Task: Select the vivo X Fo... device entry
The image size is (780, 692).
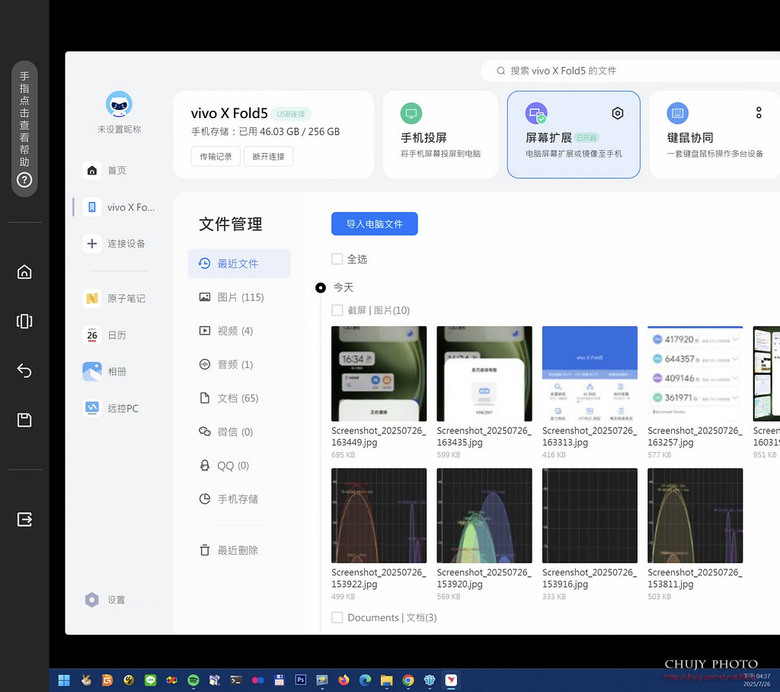Action: click(x=119, y=207)
